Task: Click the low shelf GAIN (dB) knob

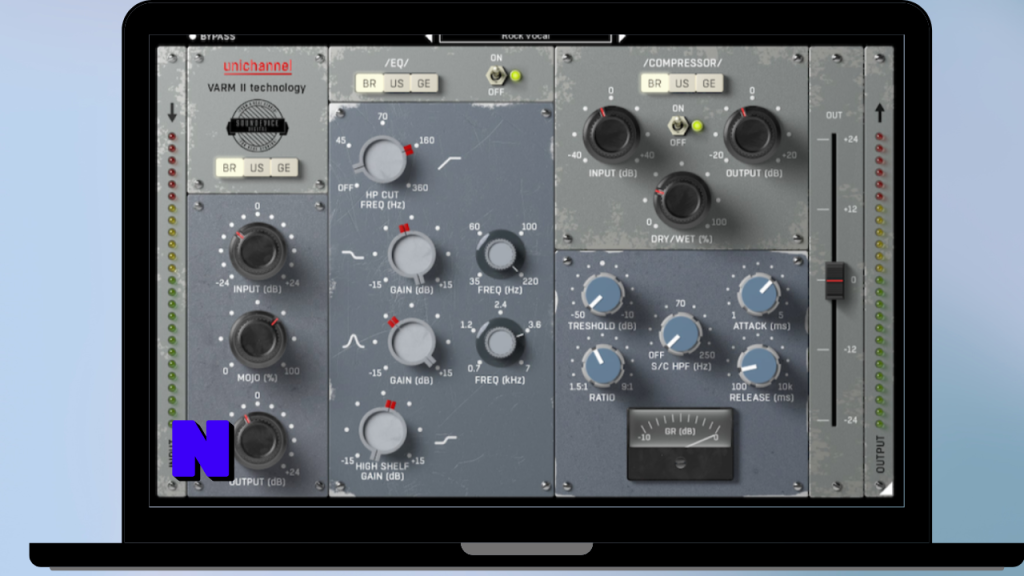Action: 411,255
